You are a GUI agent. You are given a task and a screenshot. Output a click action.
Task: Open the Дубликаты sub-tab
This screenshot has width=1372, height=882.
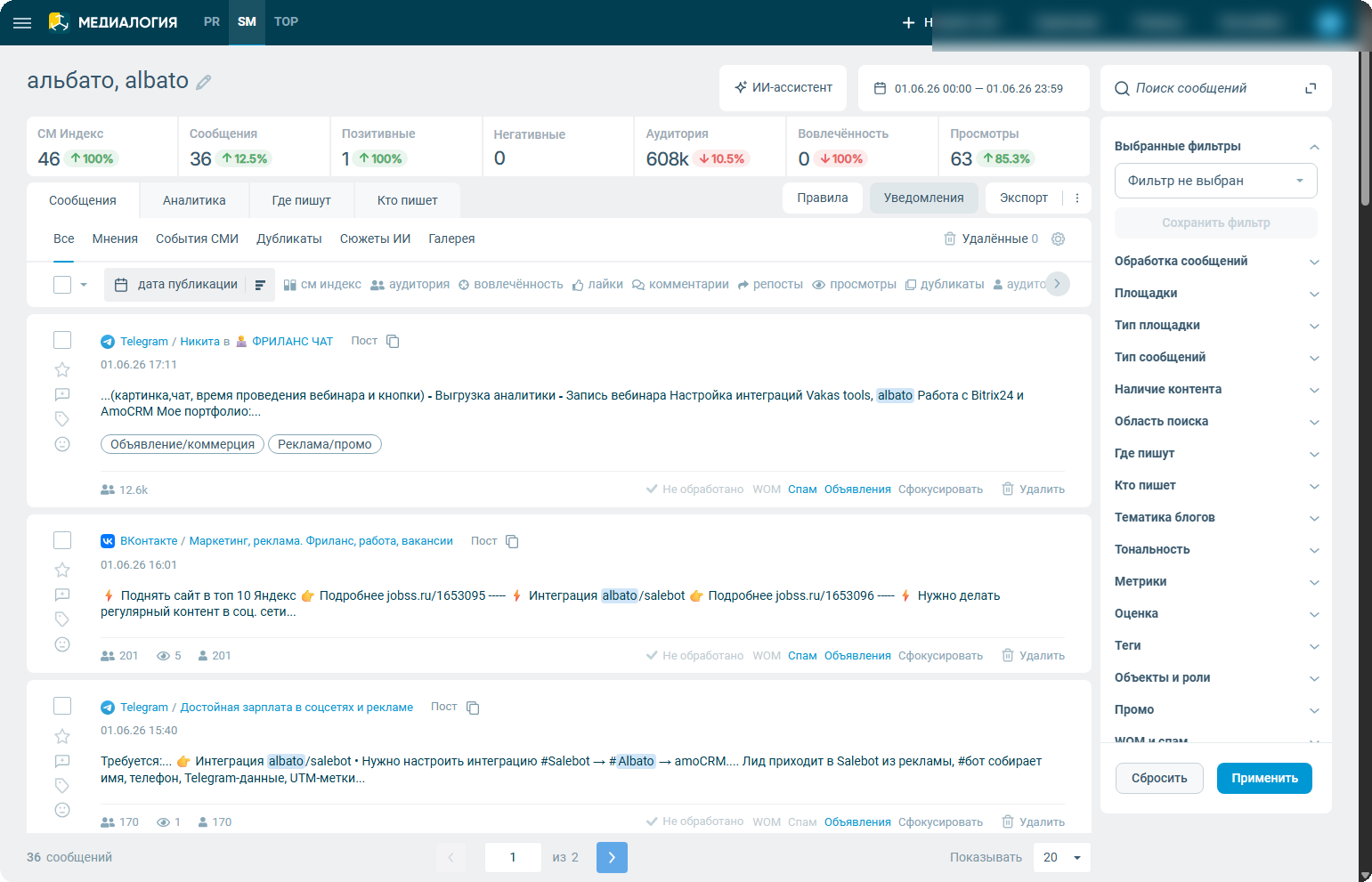point(289,239)
